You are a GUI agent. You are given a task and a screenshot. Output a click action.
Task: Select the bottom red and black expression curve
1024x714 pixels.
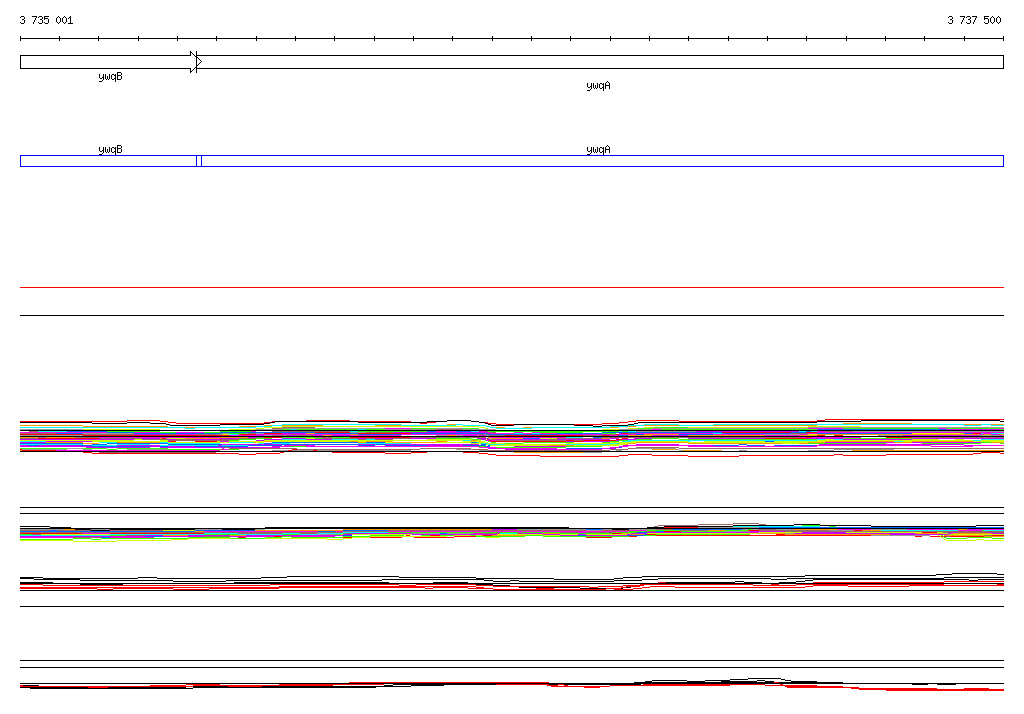tap(512, 685)
